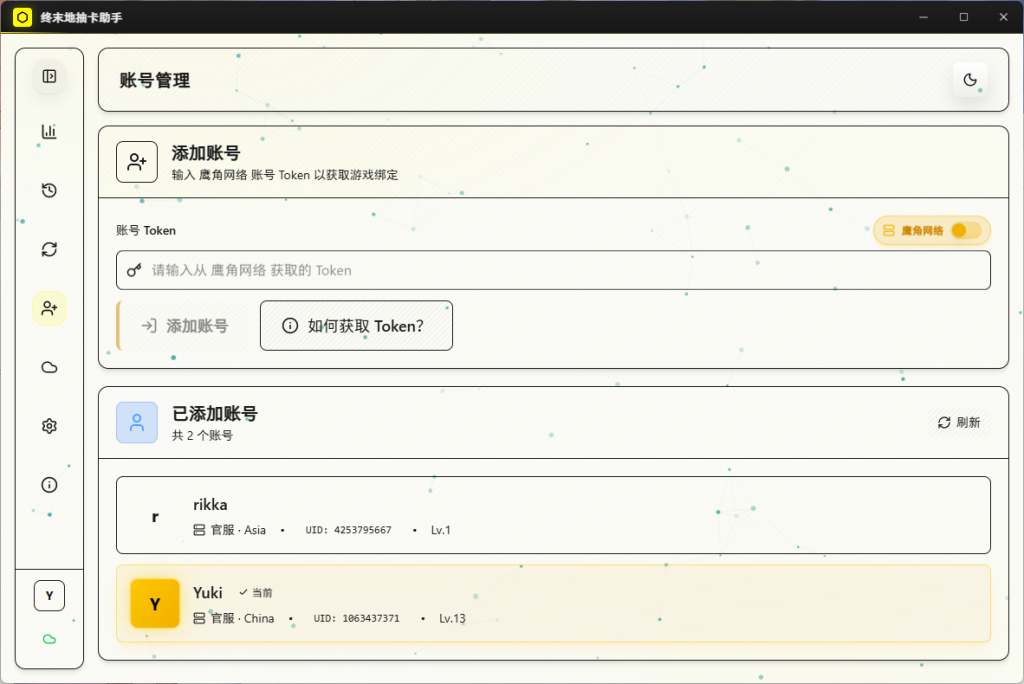Open the statistics bar chart page

49,131
